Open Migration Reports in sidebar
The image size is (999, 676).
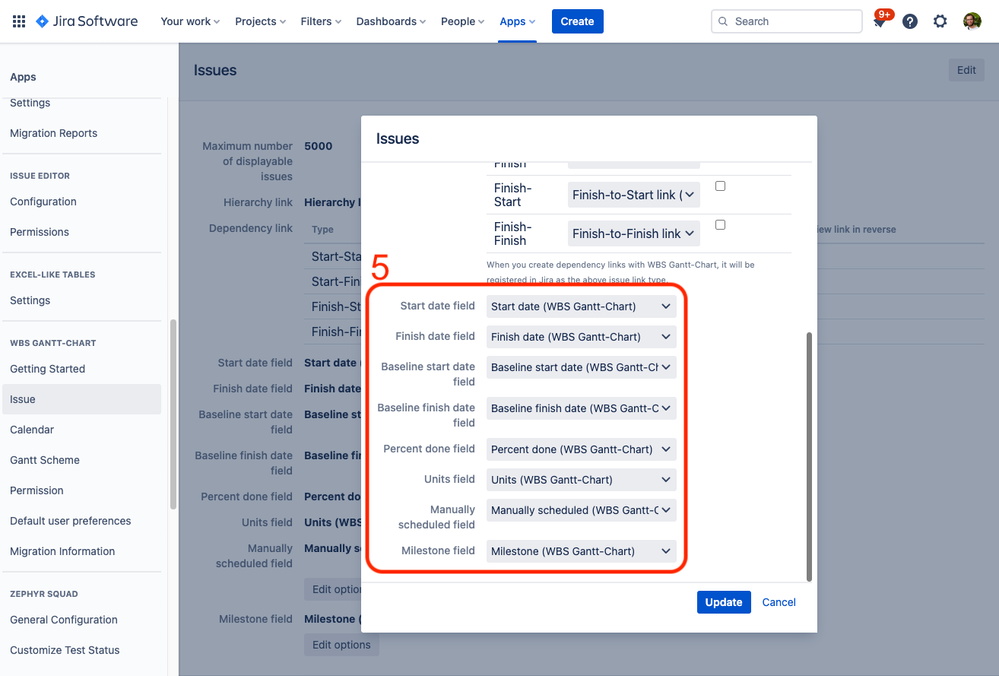click(54, 133)
